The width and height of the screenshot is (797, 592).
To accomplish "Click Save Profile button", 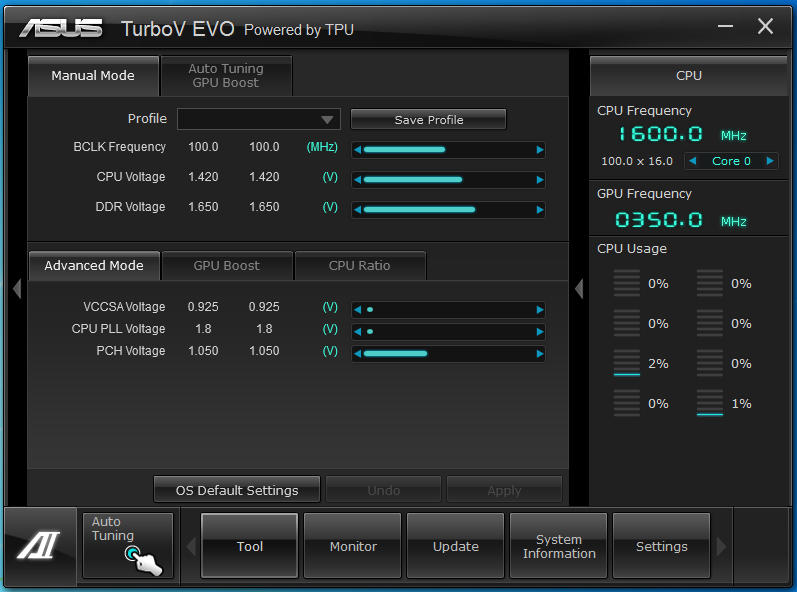I will (x=428, y=119).
